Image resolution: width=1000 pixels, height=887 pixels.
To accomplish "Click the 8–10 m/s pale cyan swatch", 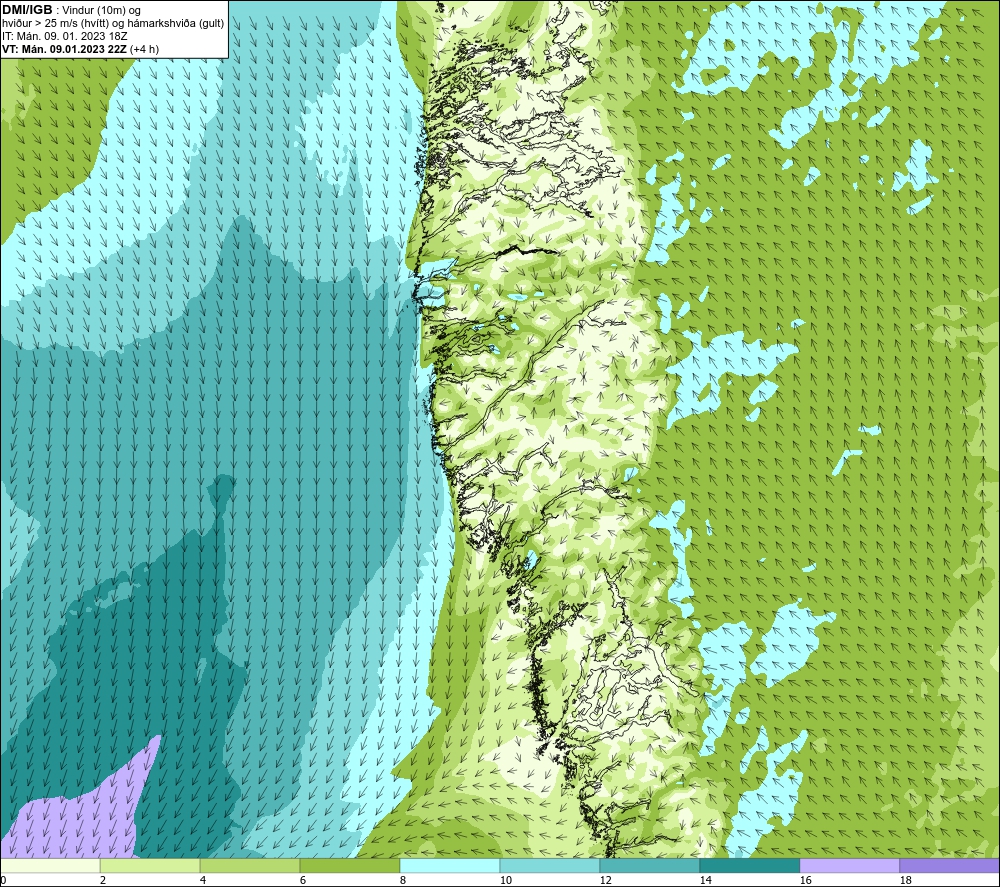I will click(450, 865).
